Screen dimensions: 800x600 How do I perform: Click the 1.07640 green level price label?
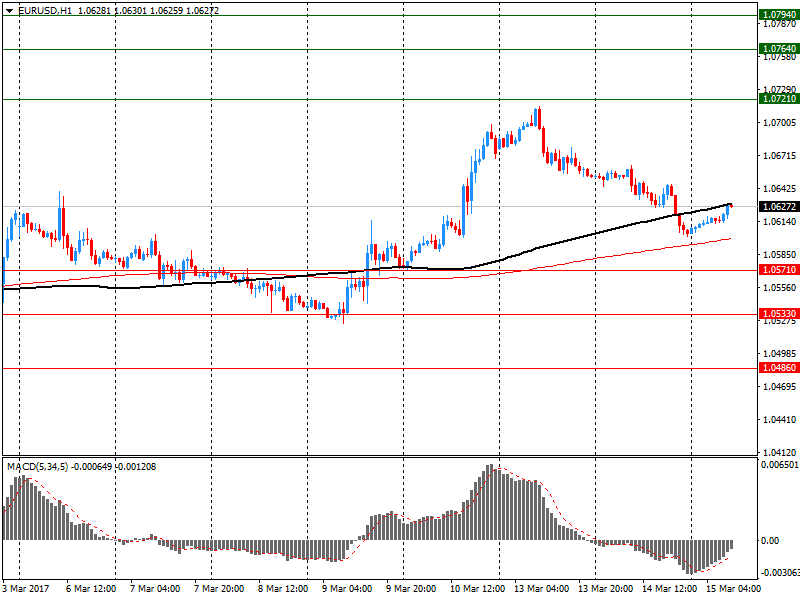(779, 49)
